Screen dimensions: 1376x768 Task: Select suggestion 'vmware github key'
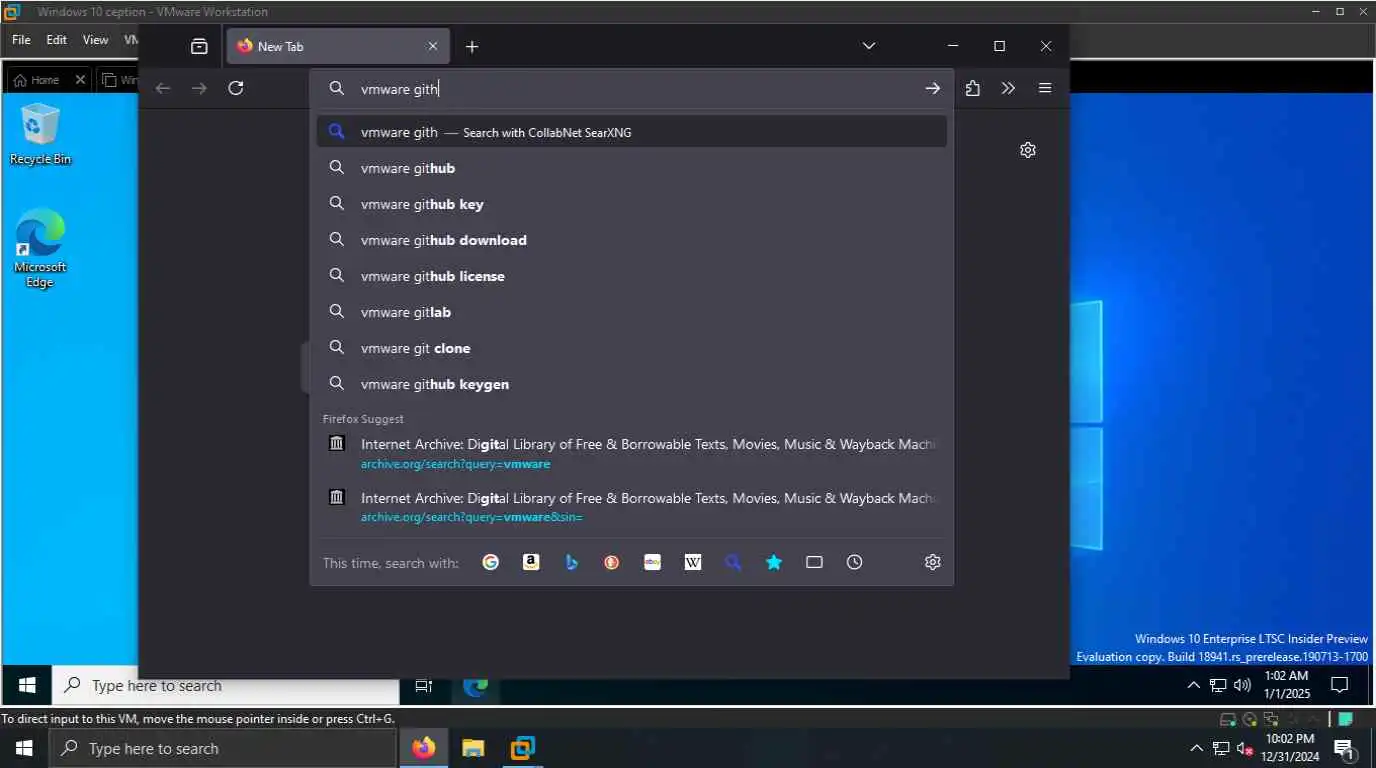pyautogui.click(x=632, y=204)
